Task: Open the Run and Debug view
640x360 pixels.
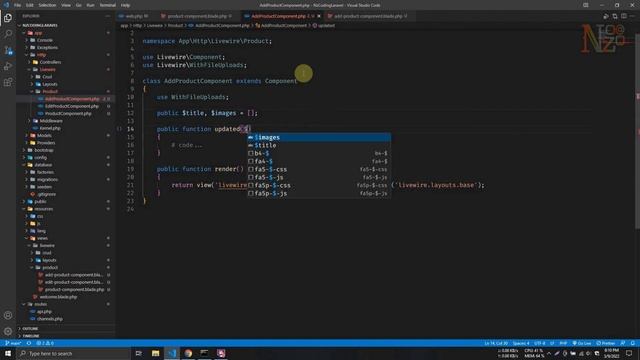Action: [x=8, y=66]
